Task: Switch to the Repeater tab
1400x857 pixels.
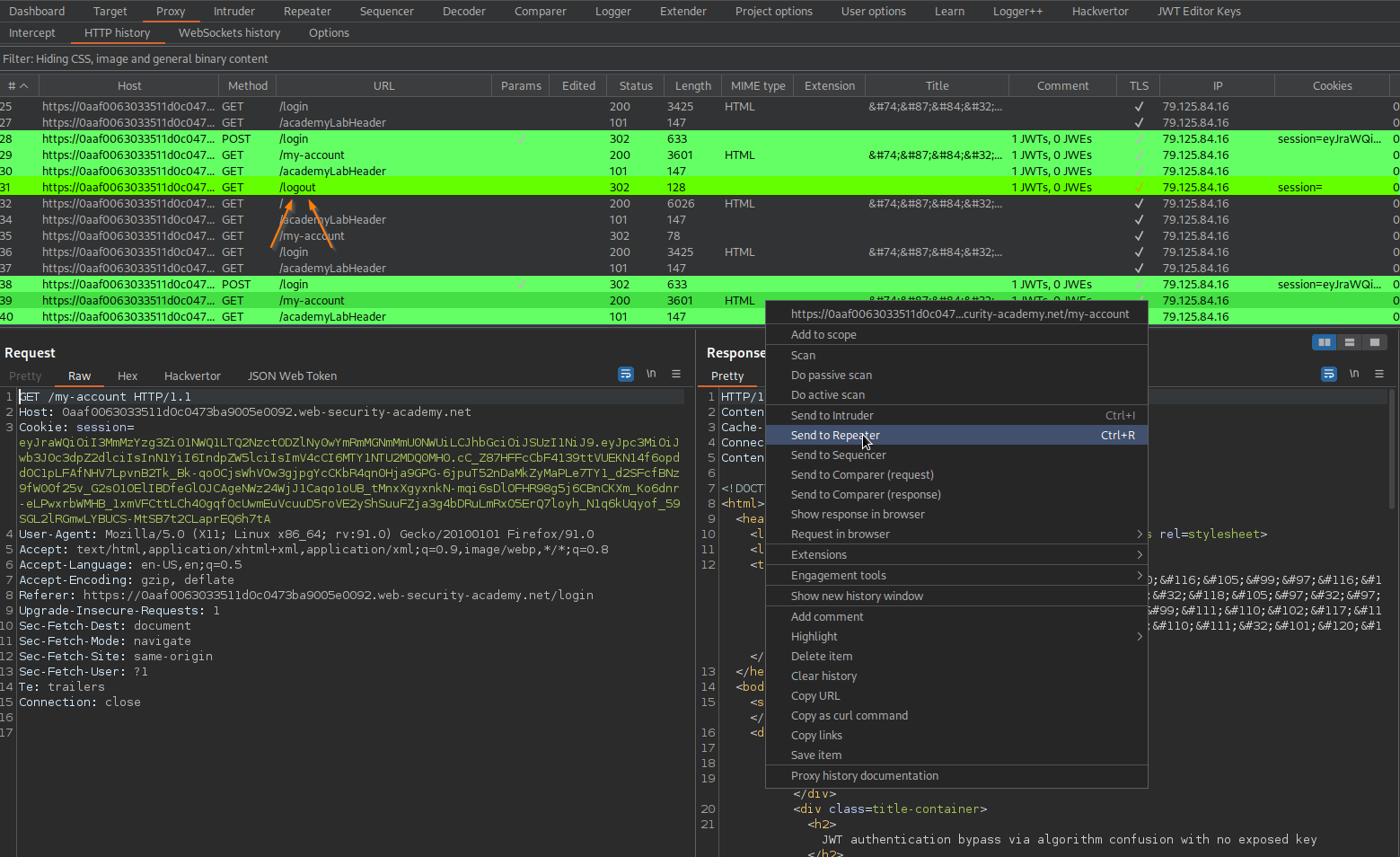Action: [307, 12]
